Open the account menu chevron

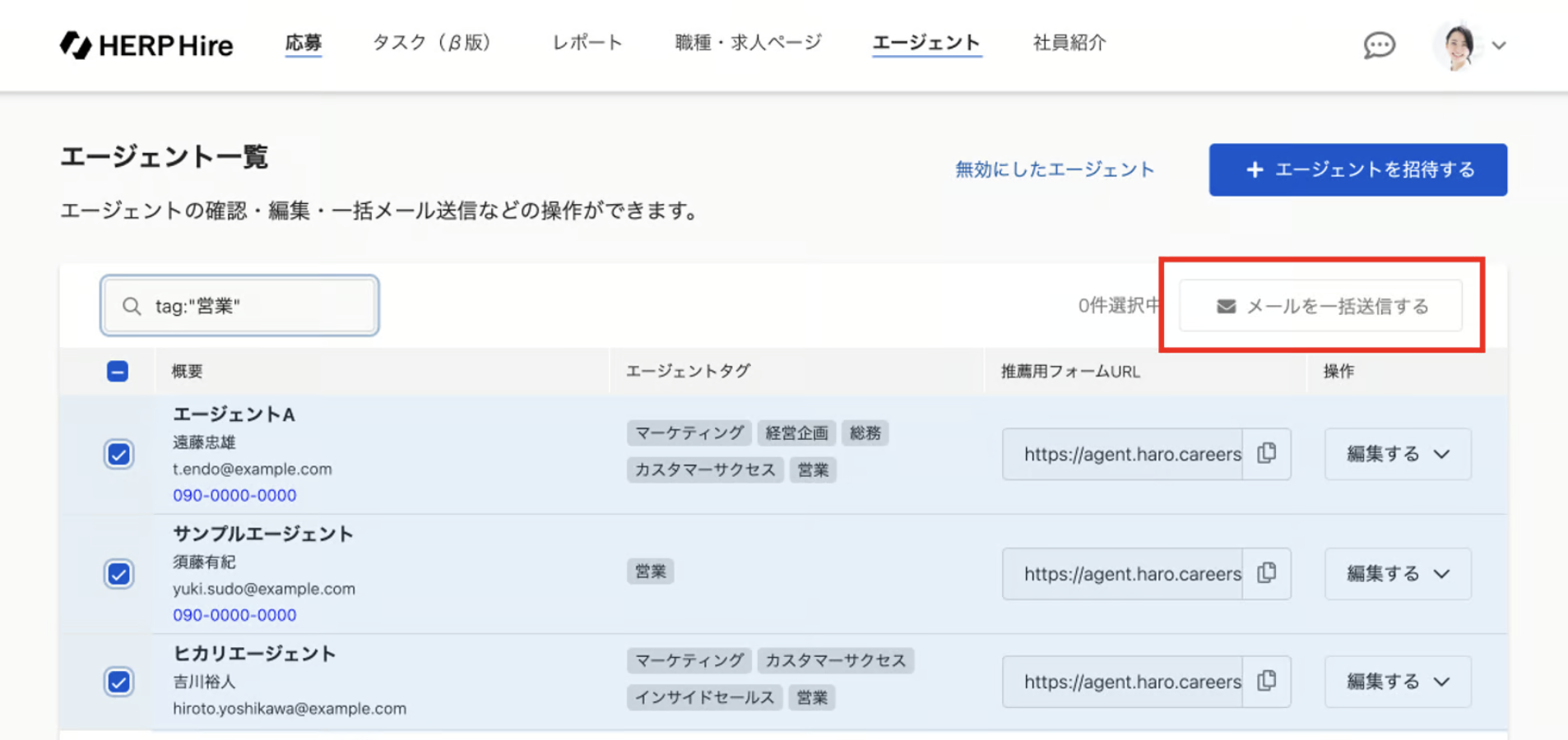1499,45
